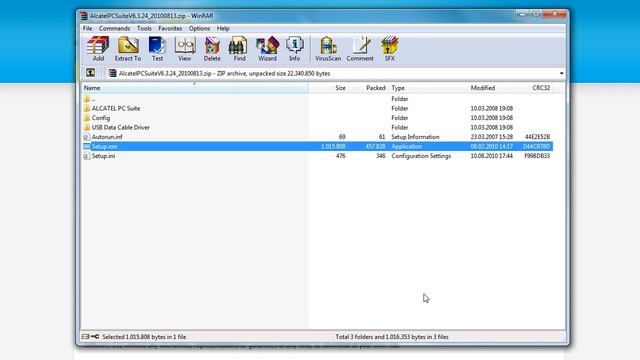Image resolution: width=640 pixels, height=360 pixels.
Task: Sort by the Size column header
Action: 329,88
